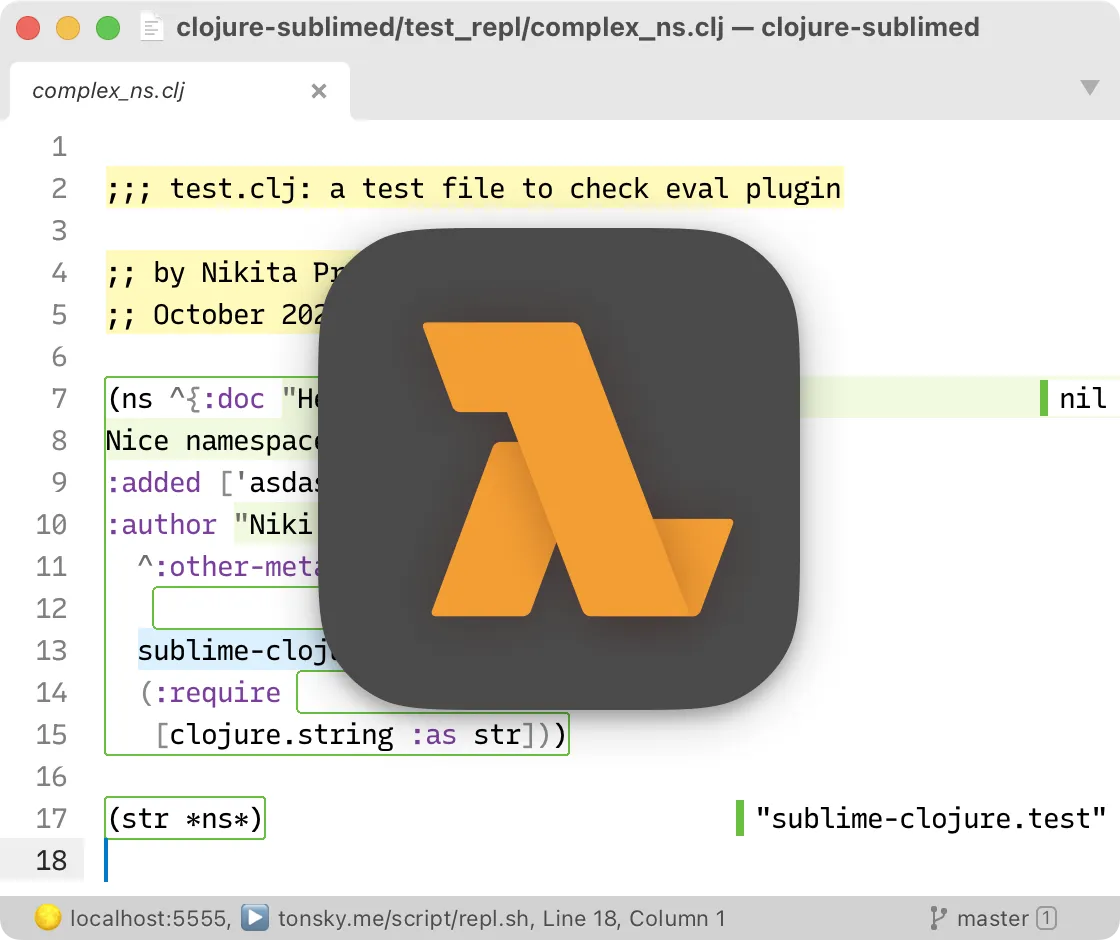Click the Line 18, Column 1 indicator

tap(634, 918)
